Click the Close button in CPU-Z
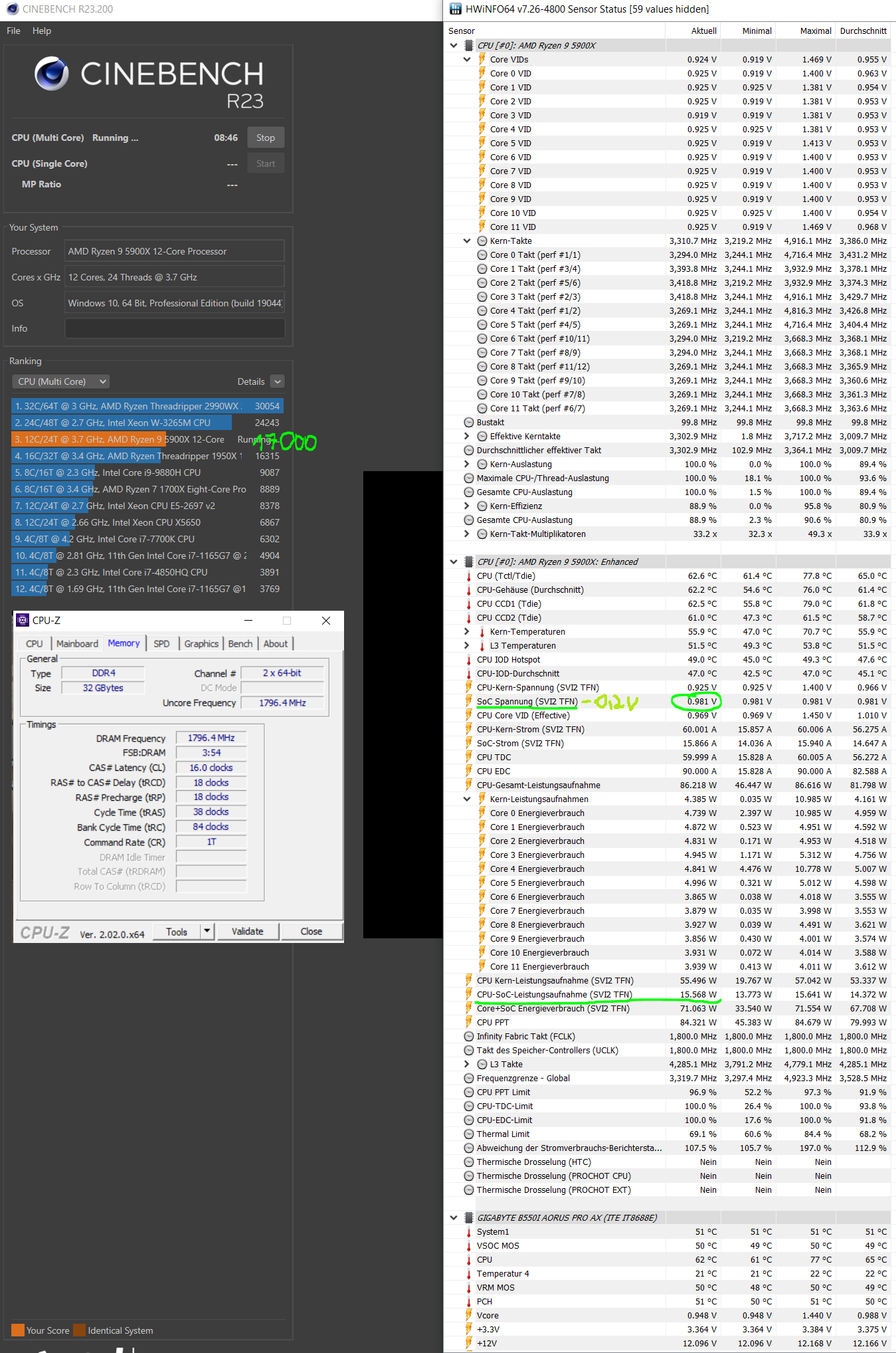The image size is (896, 1353). tap(312, 931)
